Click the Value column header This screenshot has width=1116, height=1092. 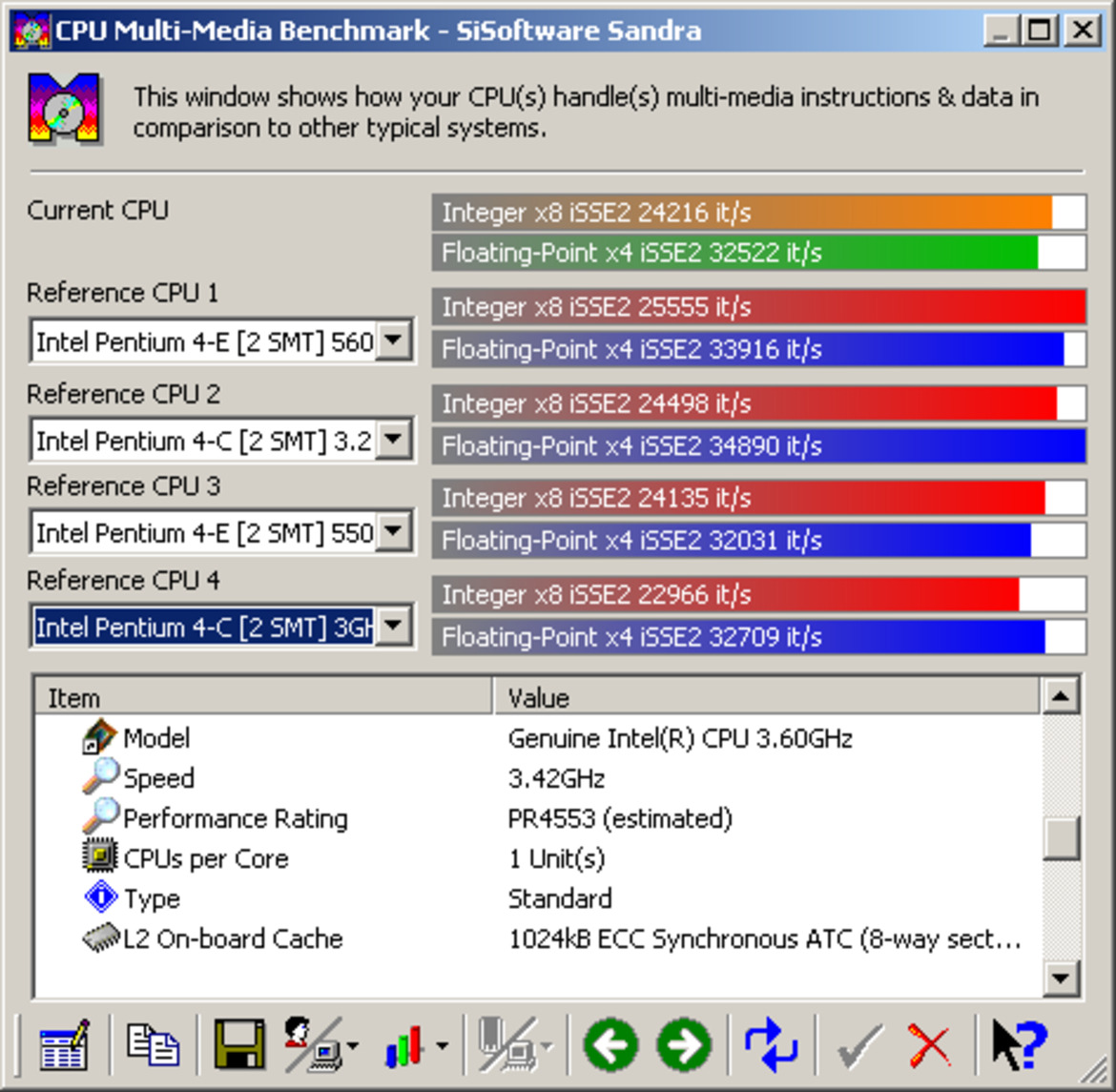pyautogui.click(x=767, y=697)
